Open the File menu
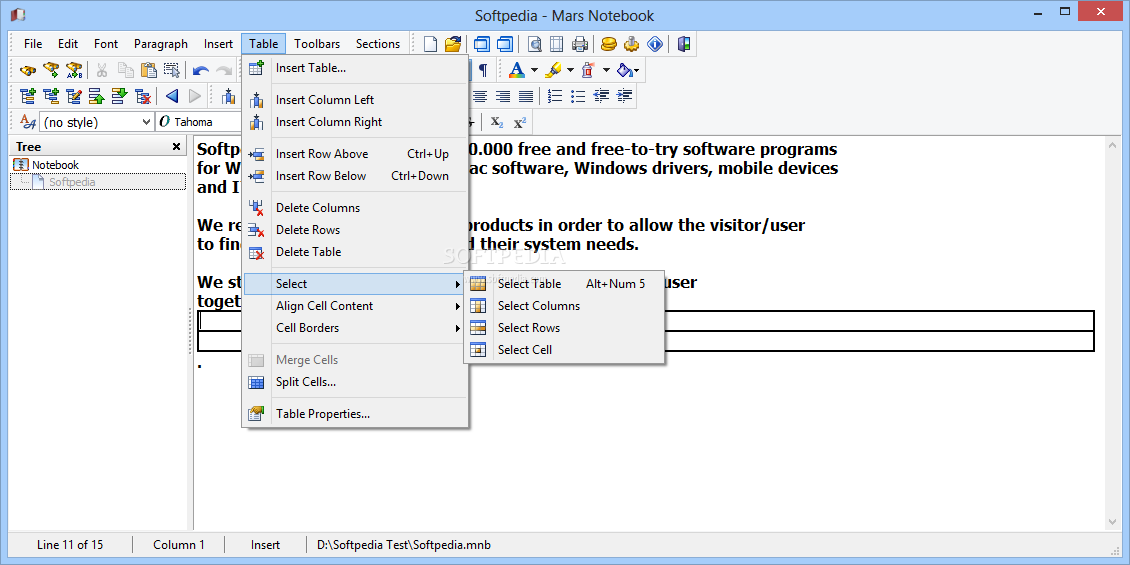Screen dimensions: 1130x565 click(x=33, y=44)
